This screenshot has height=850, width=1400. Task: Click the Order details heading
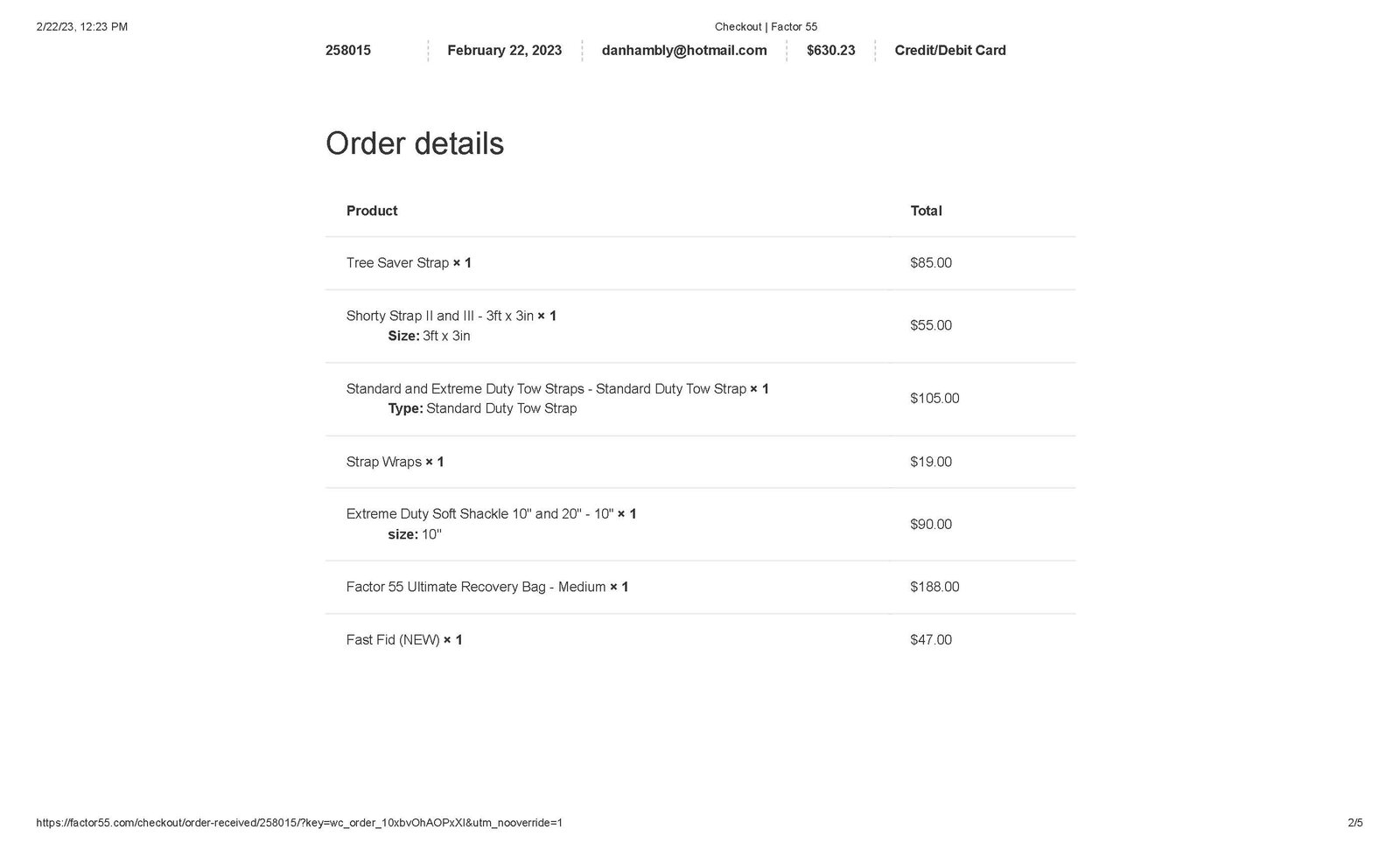[x=415, y=143]
